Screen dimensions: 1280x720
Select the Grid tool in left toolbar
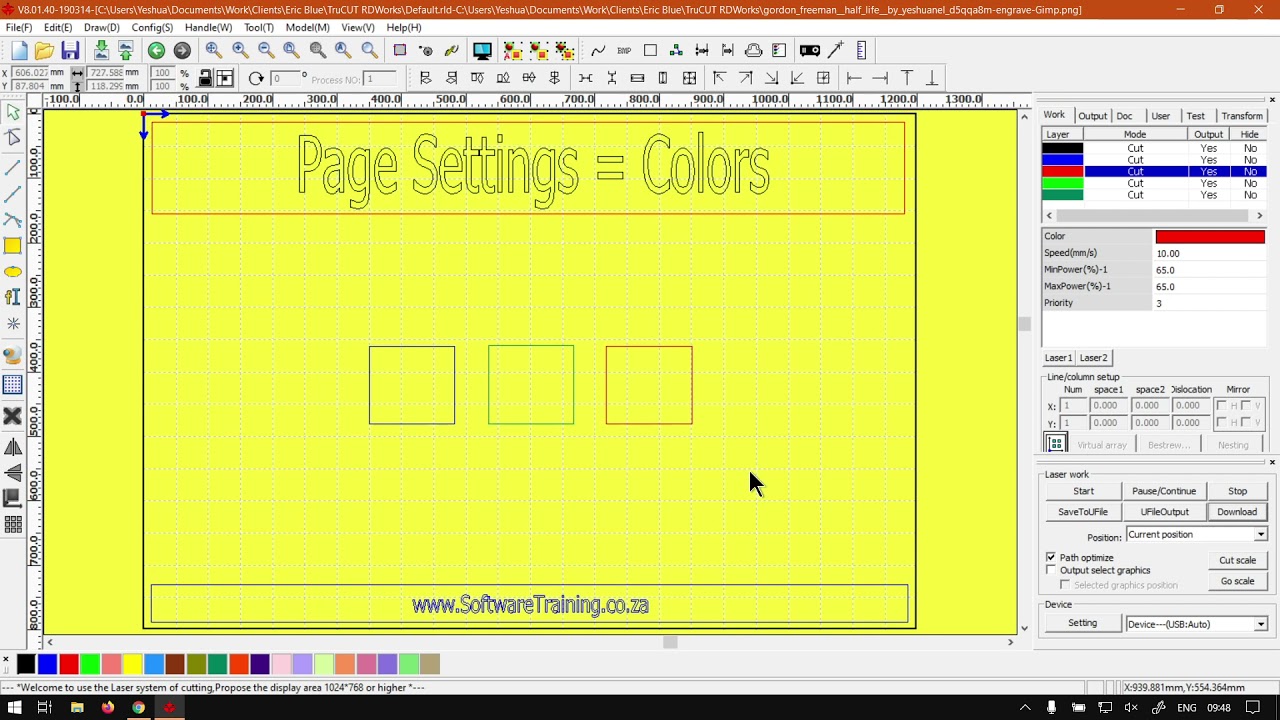click(x=13, y=385)
